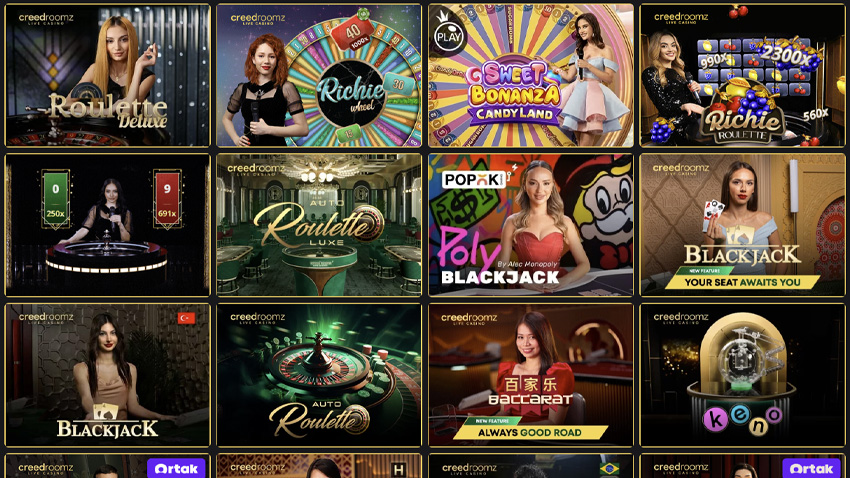Click the POPOK logo on Poly Blackjack
The image size is (850, 478).
tap(474, 179)
